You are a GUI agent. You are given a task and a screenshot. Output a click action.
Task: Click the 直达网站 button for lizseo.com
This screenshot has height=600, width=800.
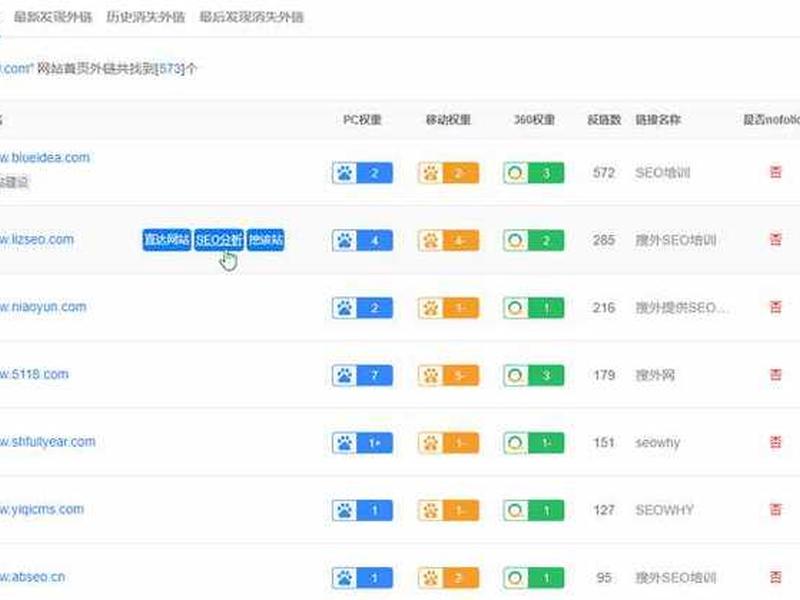tap(166, 240)
